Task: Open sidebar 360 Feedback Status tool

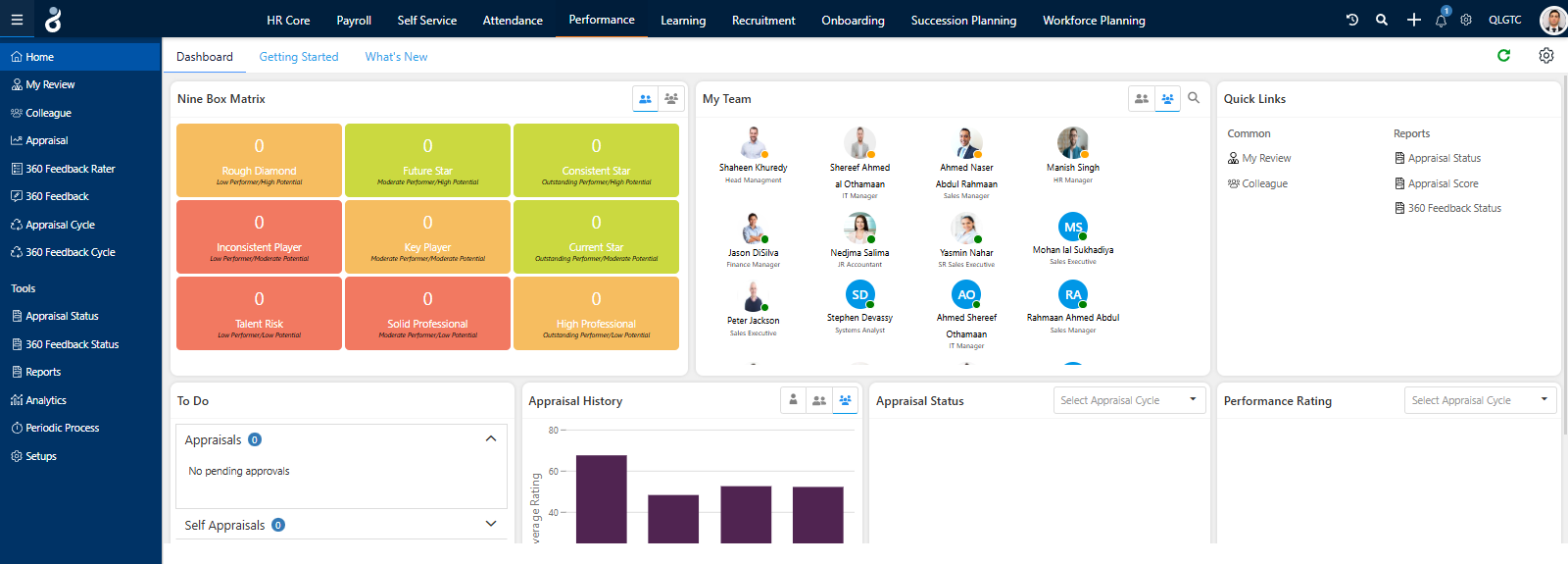Action: 80,344
